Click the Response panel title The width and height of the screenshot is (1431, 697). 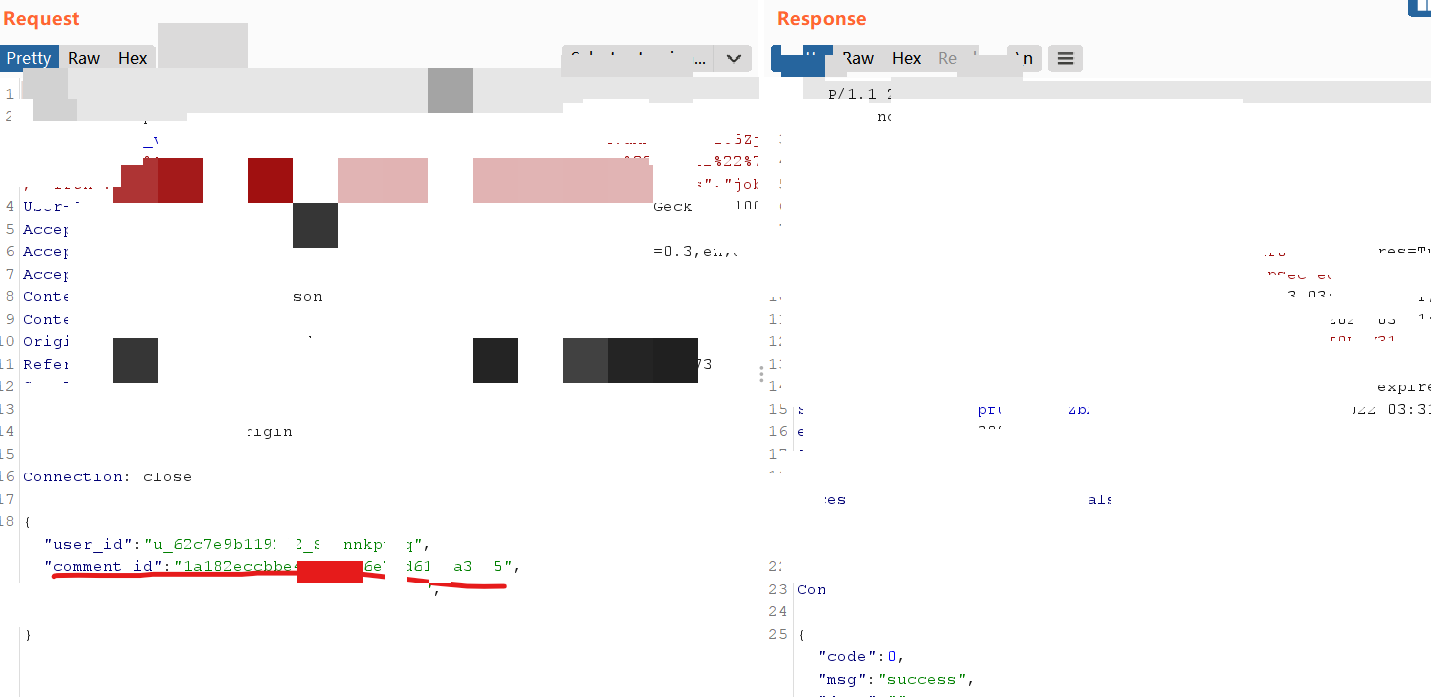coord(821,19)
